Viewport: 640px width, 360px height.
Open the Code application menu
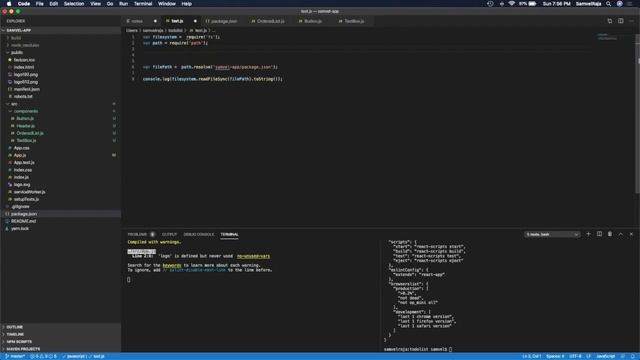tap(24, 4)
